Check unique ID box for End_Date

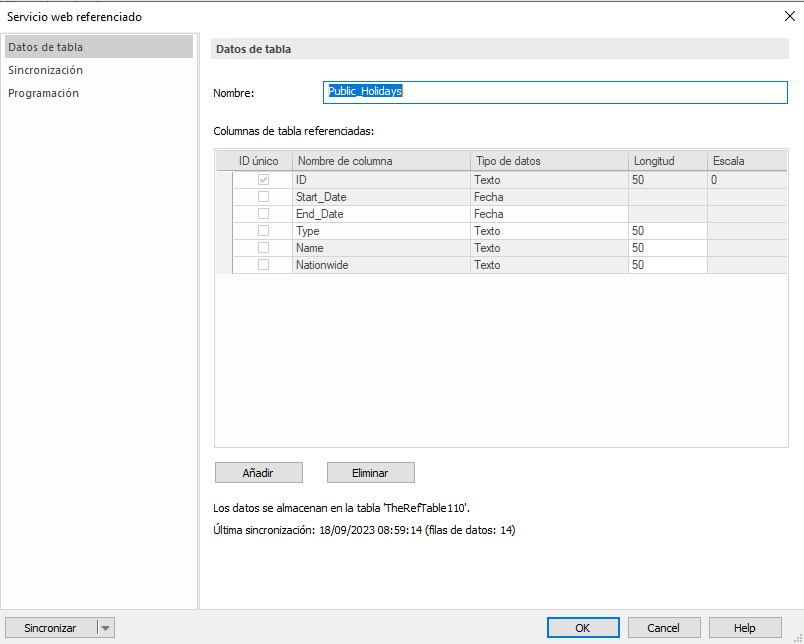[263, 213]
